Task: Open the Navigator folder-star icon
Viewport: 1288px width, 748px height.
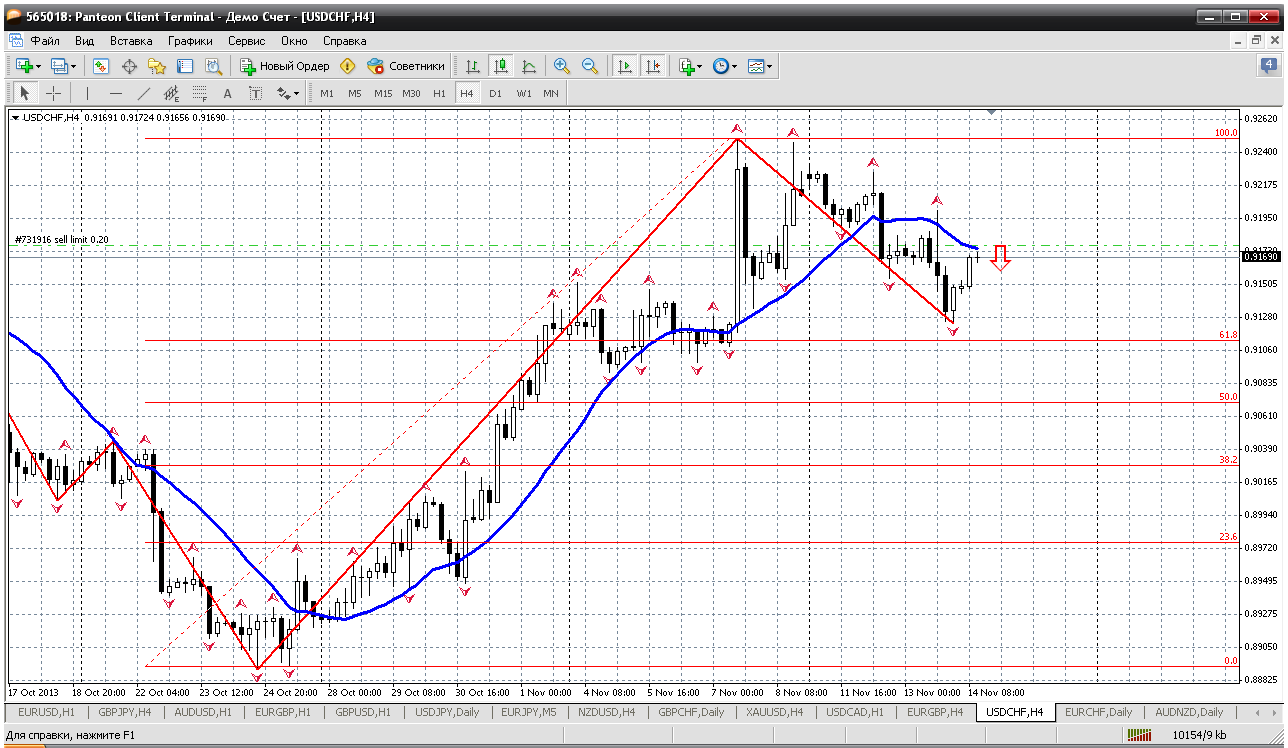Action: (157, 66)
